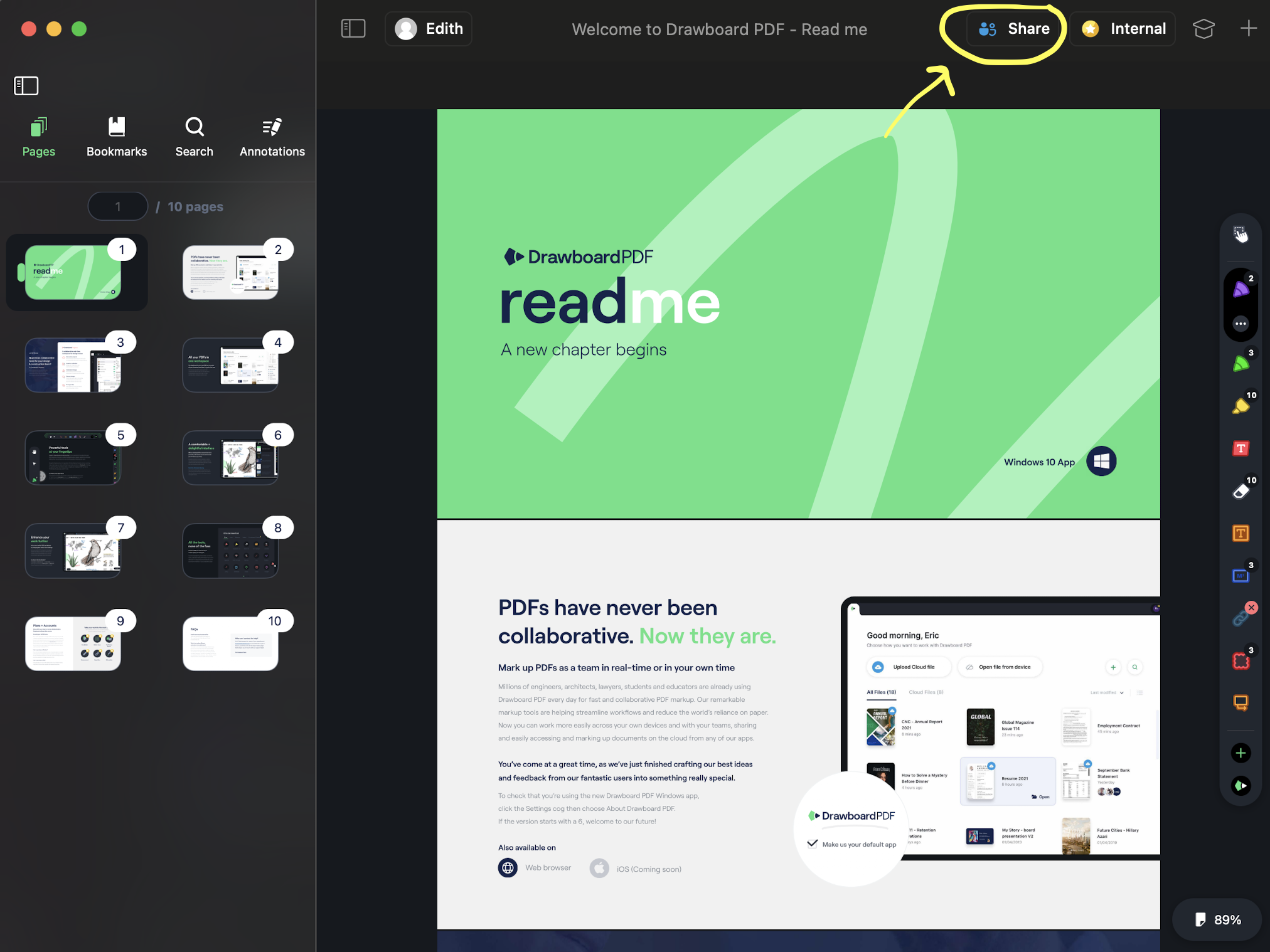Open the graduation cap learning icon
1270x952 pixels.
click(1203, 29)
